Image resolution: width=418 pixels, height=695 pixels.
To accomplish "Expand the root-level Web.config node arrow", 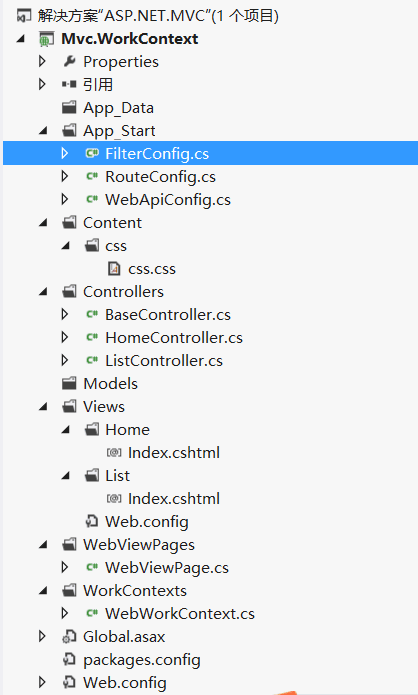I will (x=42, y=683).
